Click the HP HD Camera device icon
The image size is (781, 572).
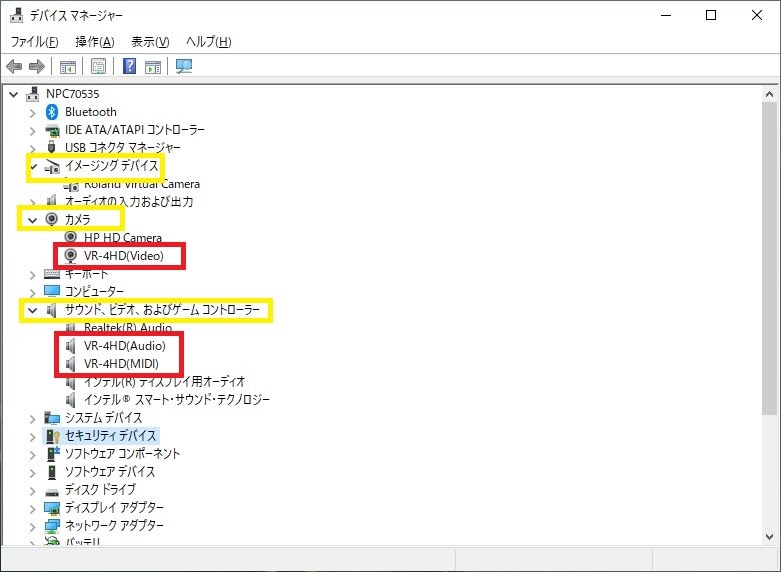(71, 237)
